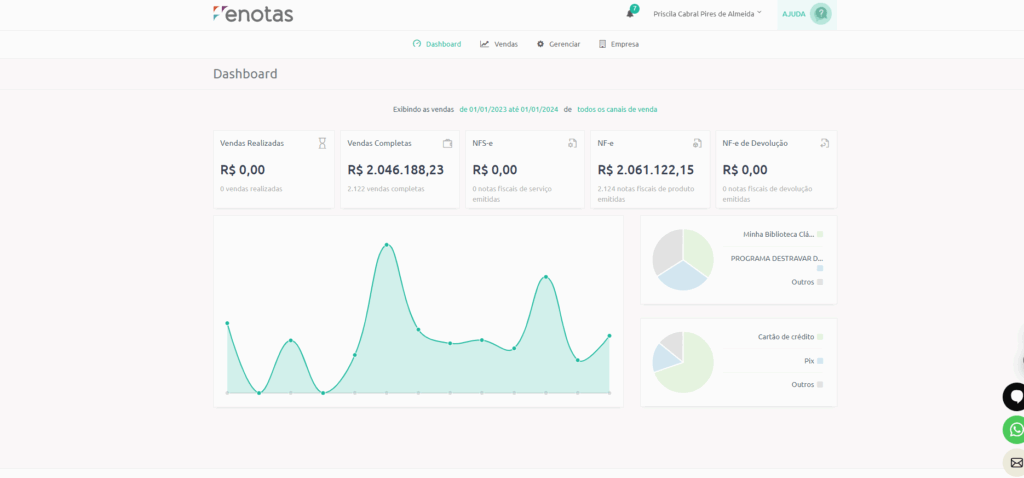
Task: Toggle the Pix legend label
Action: click(x=809, y=360)
